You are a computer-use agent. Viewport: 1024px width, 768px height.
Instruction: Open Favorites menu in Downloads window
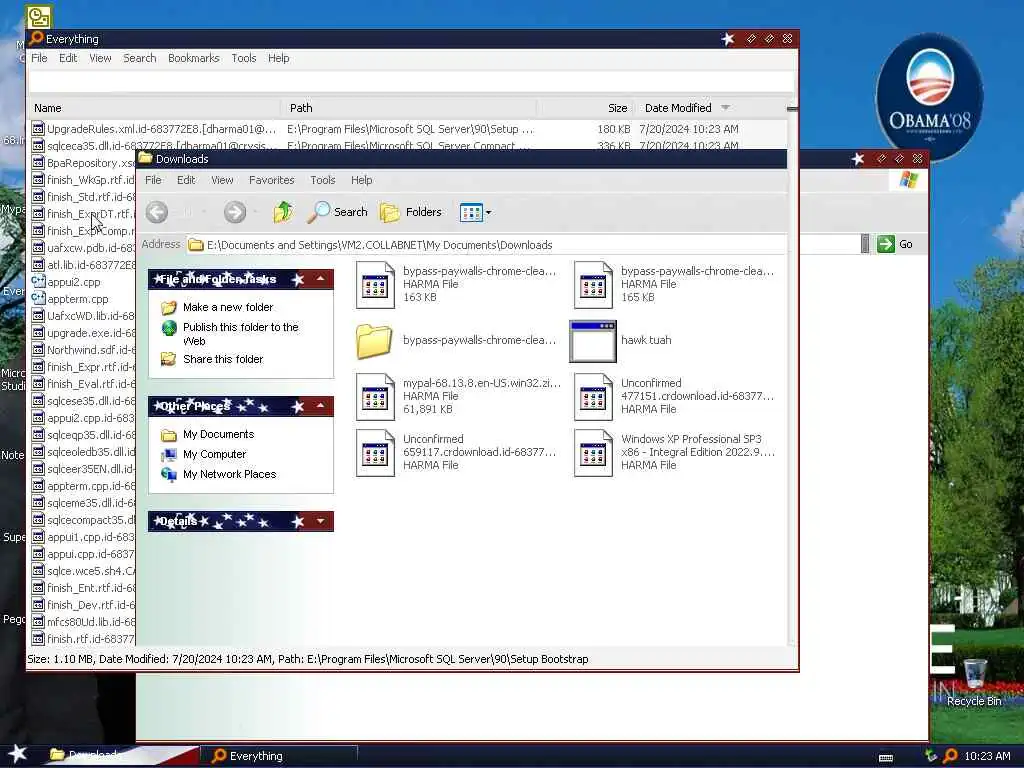point(272,180)
